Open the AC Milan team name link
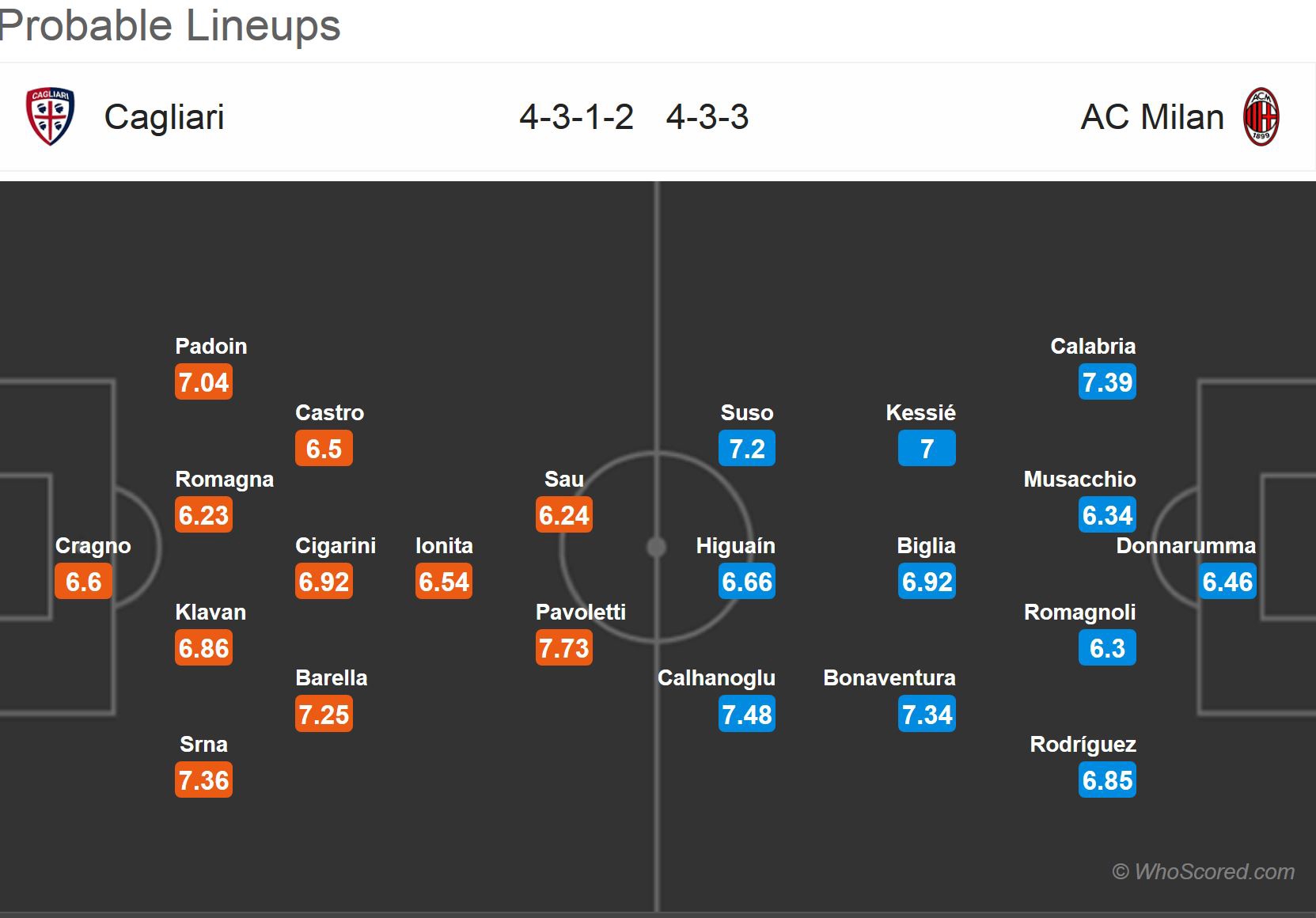Viewport: 1316px width, 918px height. click(x=1152, y=117)
